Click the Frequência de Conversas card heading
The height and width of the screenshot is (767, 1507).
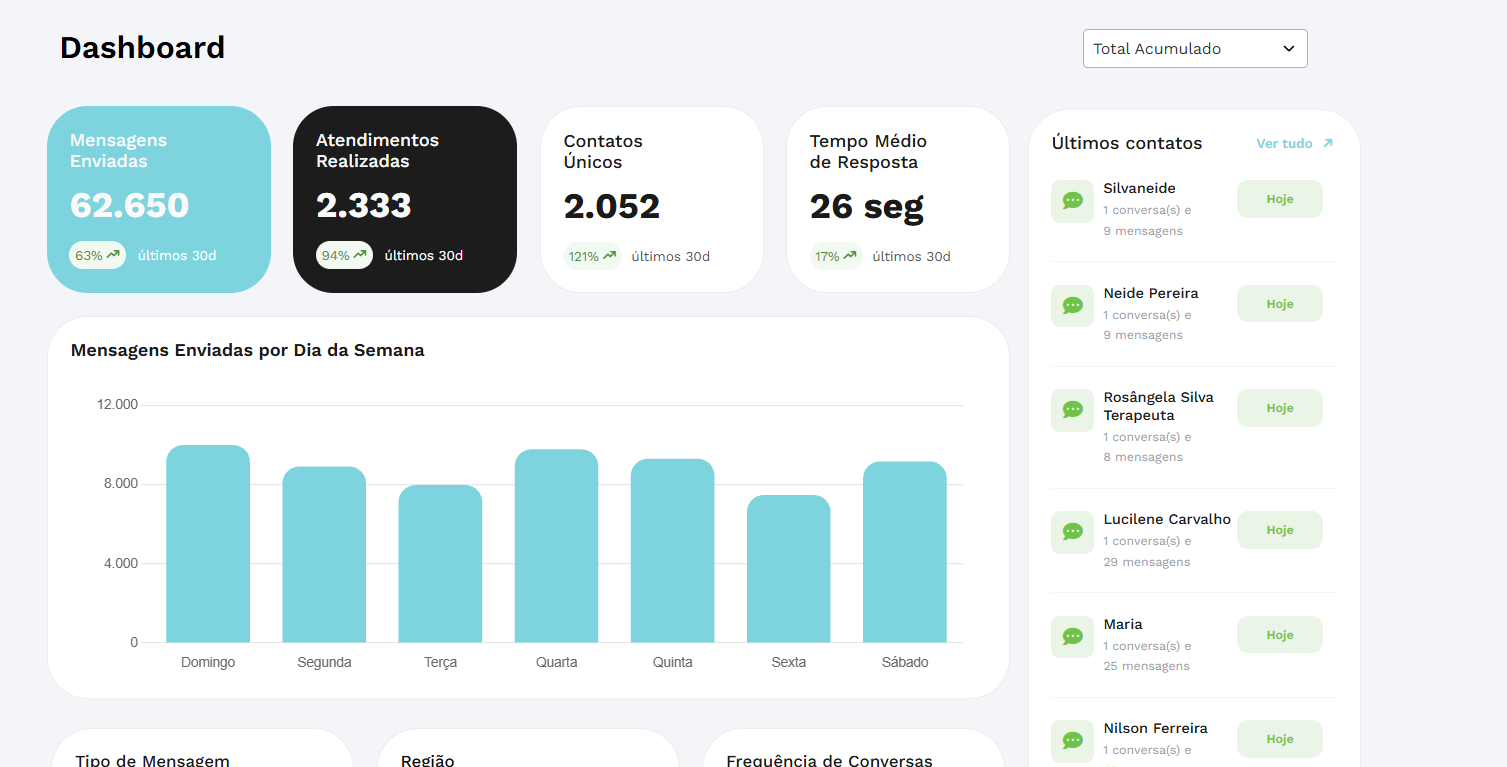click(x=829, y=760)
